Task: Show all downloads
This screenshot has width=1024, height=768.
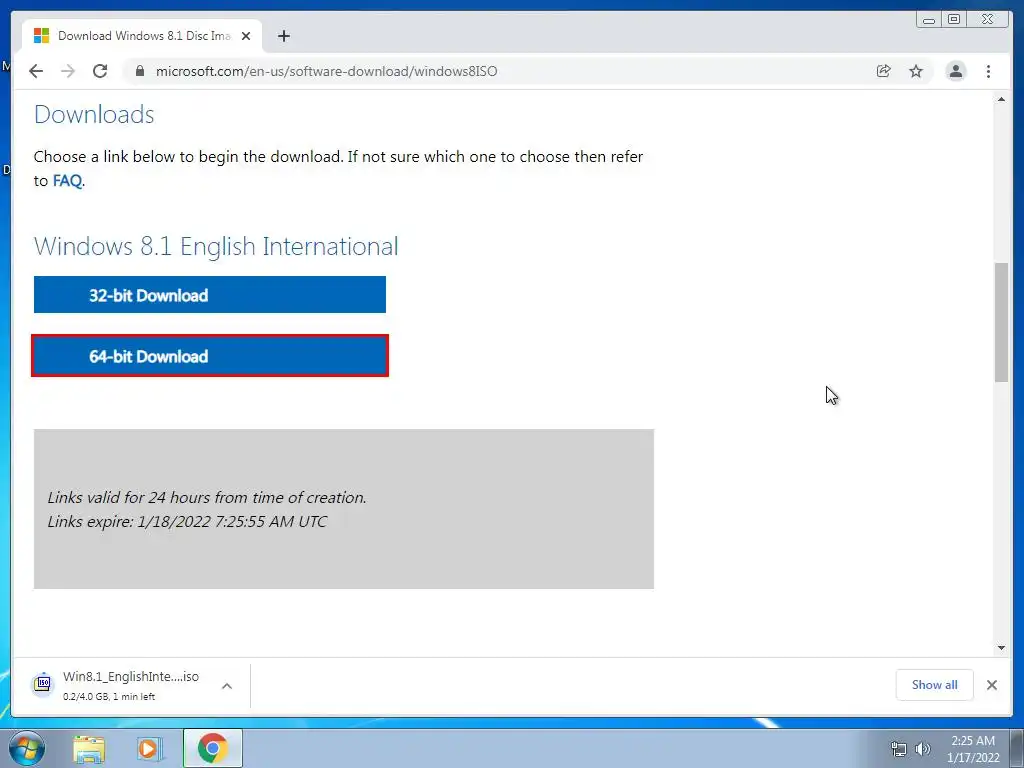Action: pyautogui.click(x=935, y=684)
